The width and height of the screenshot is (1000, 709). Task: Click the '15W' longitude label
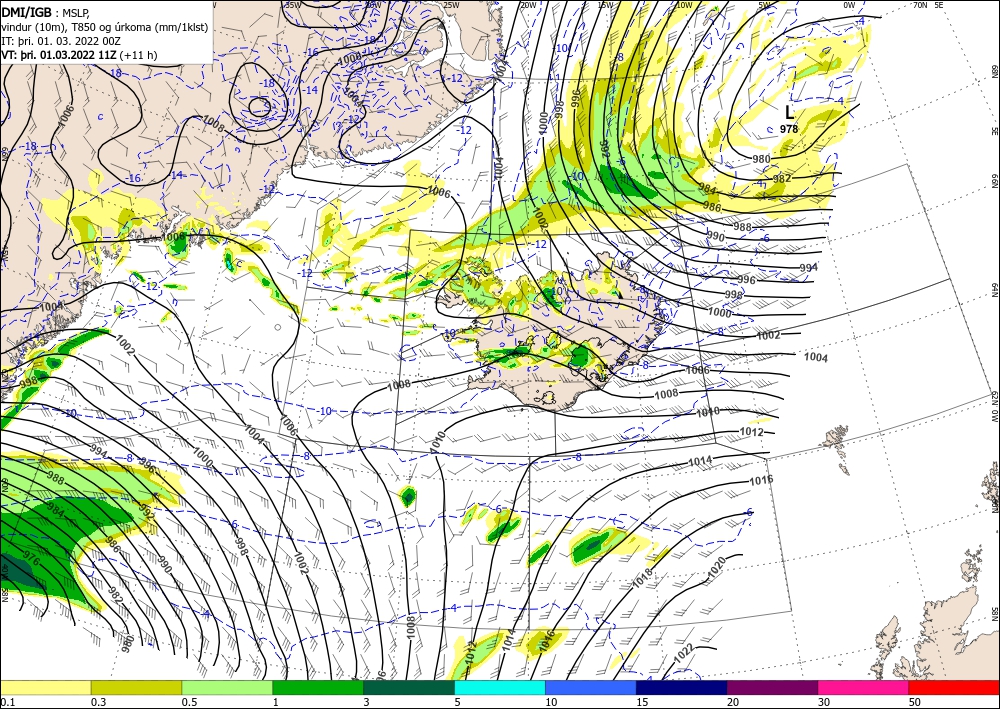coord(605,5)
